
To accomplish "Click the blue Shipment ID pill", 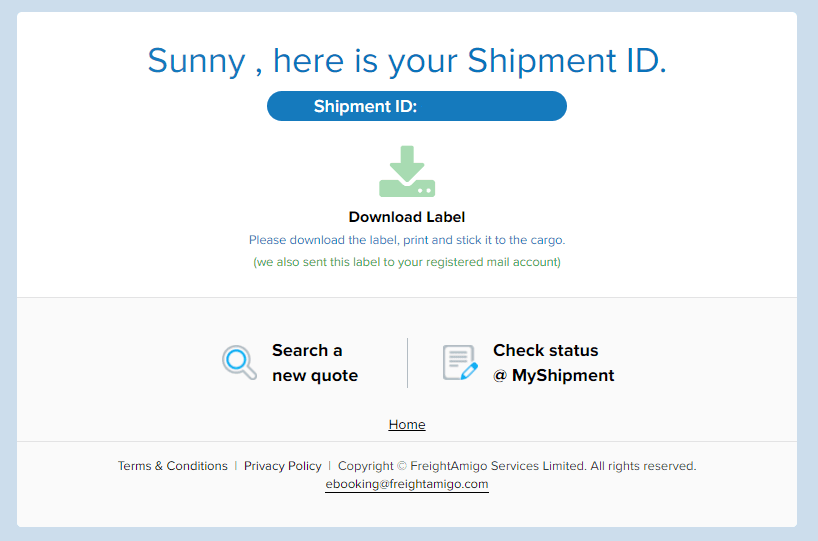I will [x=417, y=106].
